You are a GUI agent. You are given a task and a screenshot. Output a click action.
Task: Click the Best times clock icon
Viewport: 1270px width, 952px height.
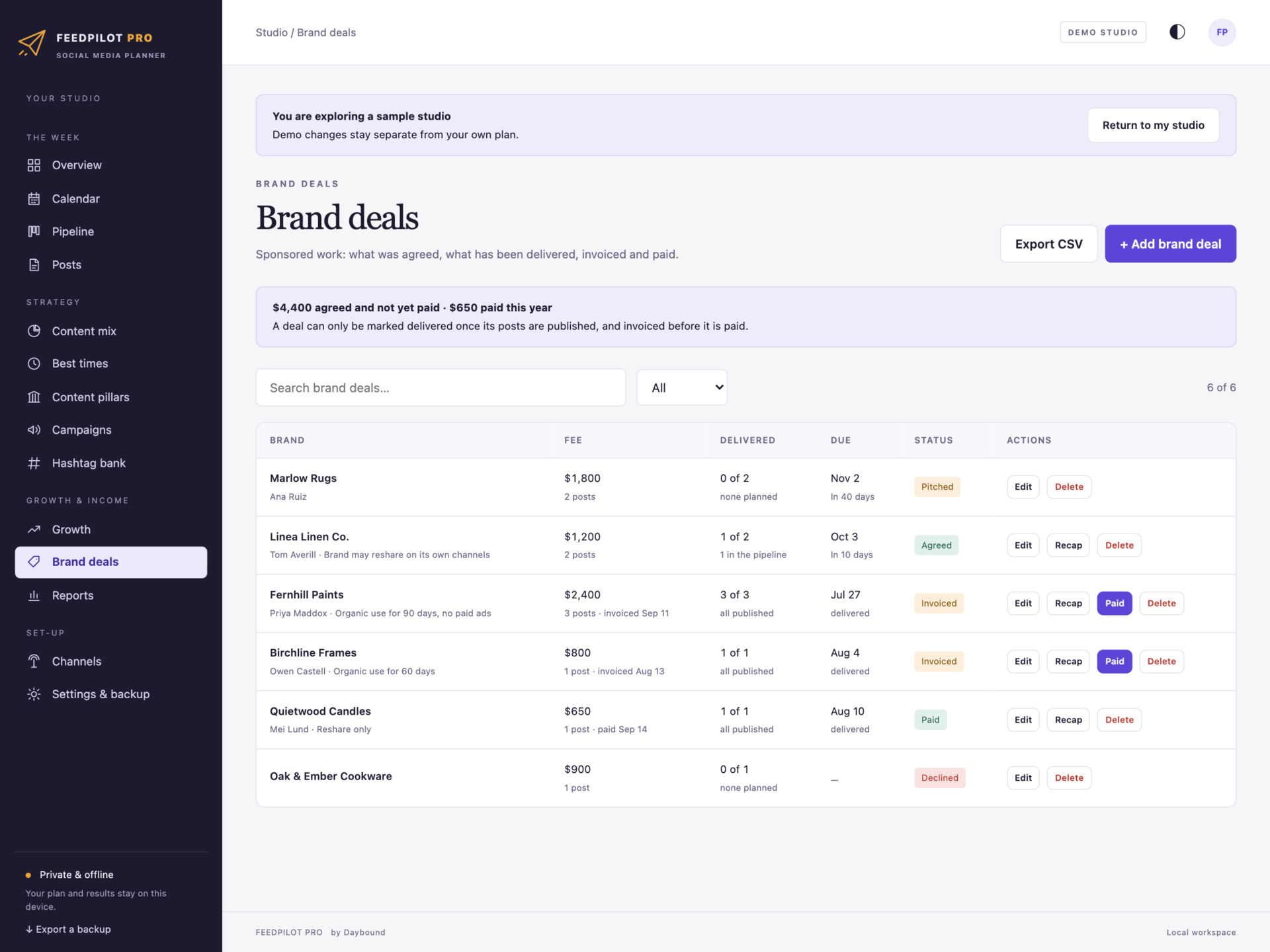(34, 364)
